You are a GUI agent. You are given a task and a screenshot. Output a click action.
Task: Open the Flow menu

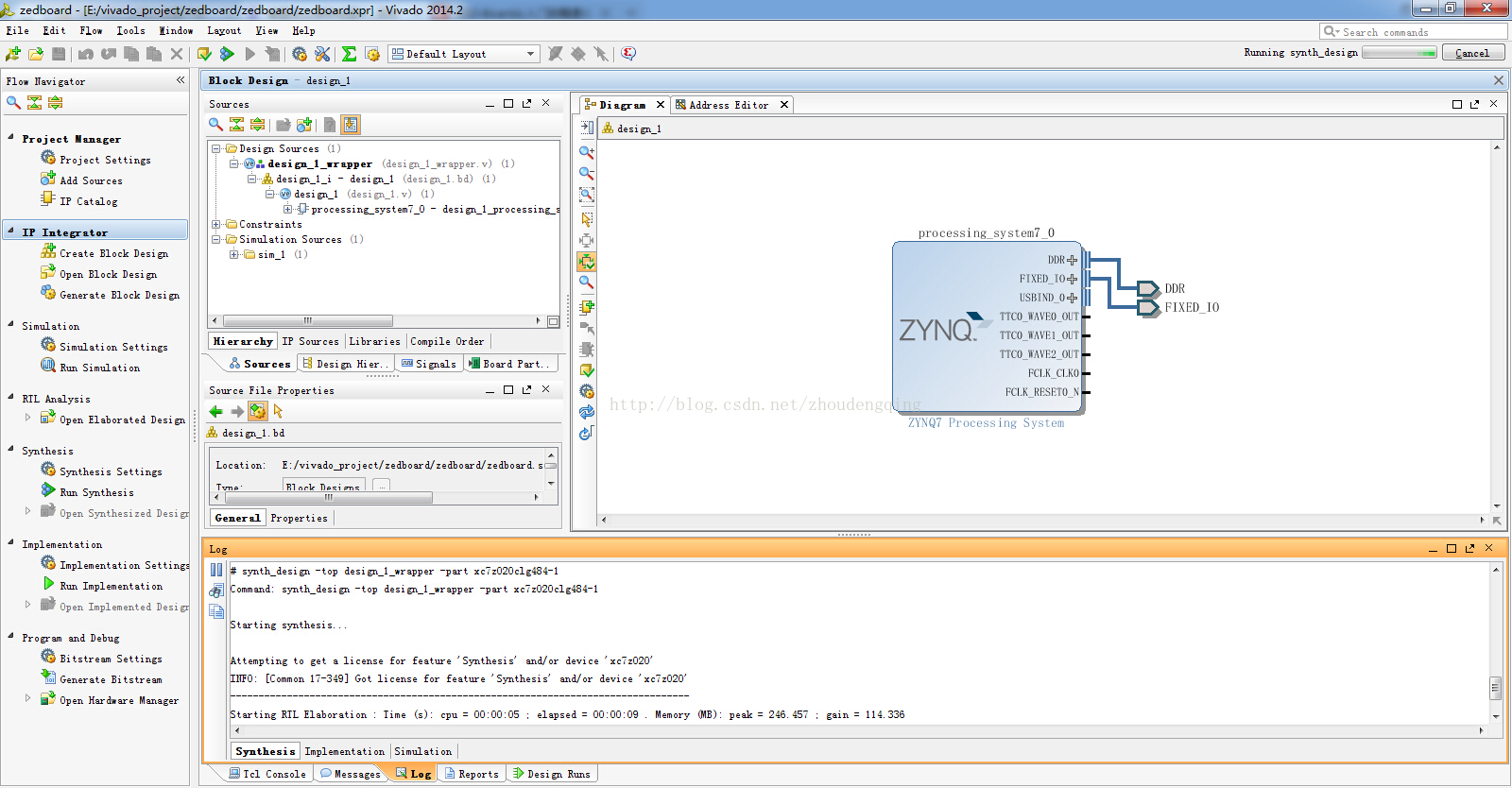(92, 30)
